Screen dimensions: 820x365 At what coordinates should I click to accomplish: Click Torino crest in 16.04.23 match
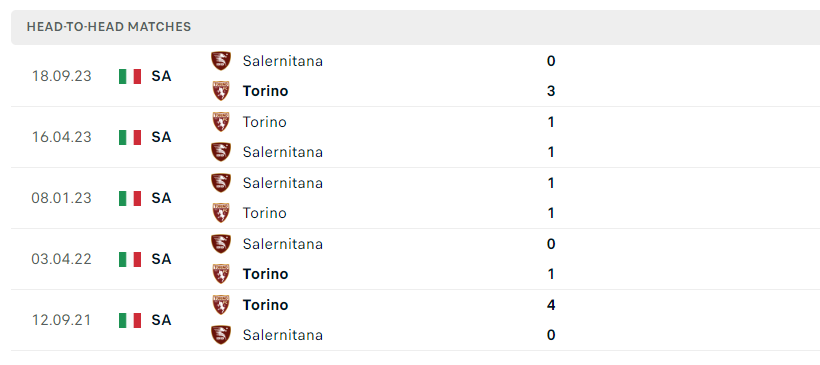click(x=221, y=122)
